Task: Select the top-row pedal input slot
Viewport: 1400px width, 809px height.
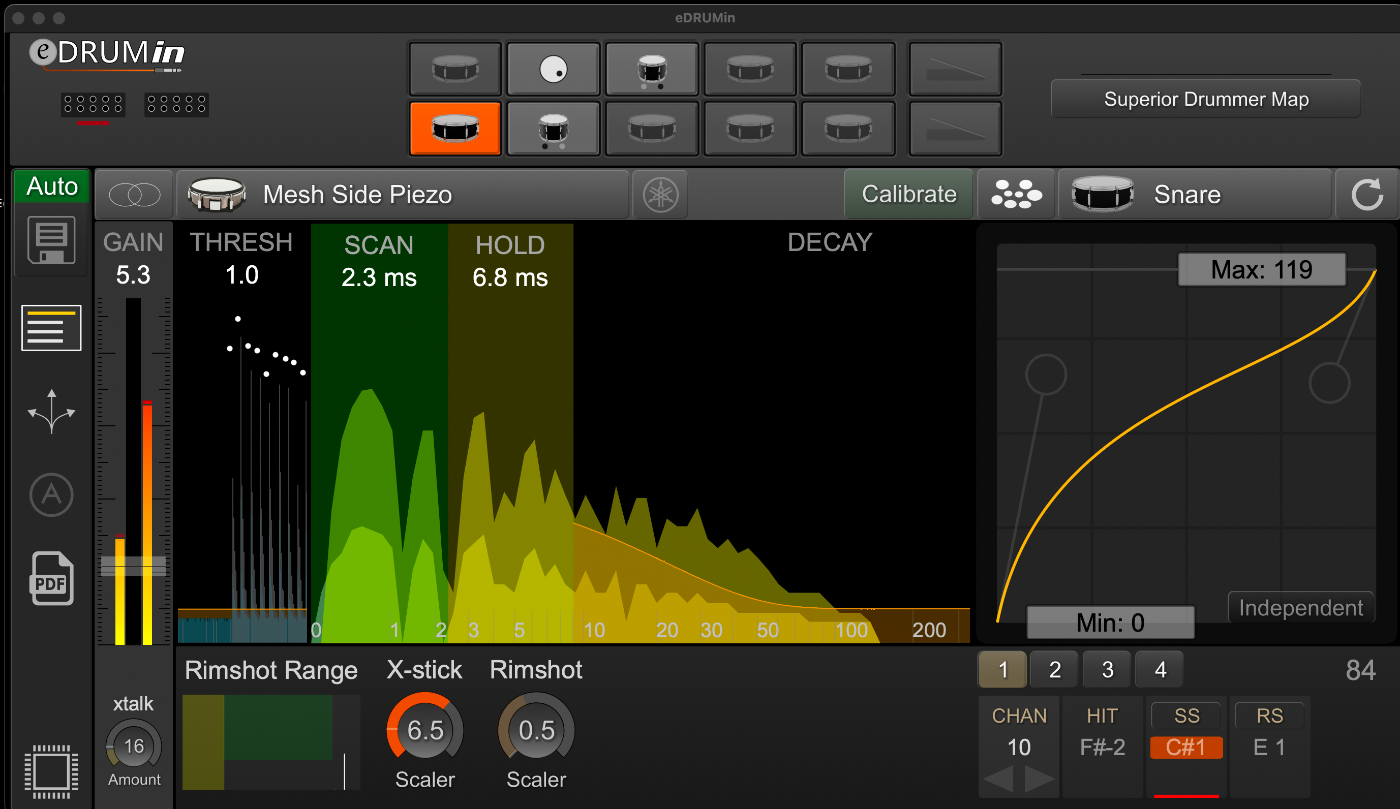Action: click(x=954, y=69)
